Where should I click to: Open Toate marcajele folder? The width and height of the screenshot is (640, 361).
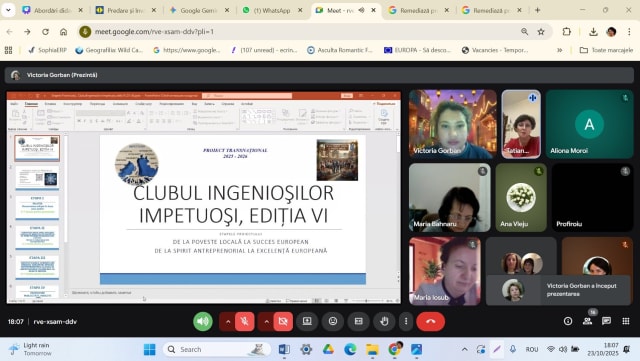point(607,50)
